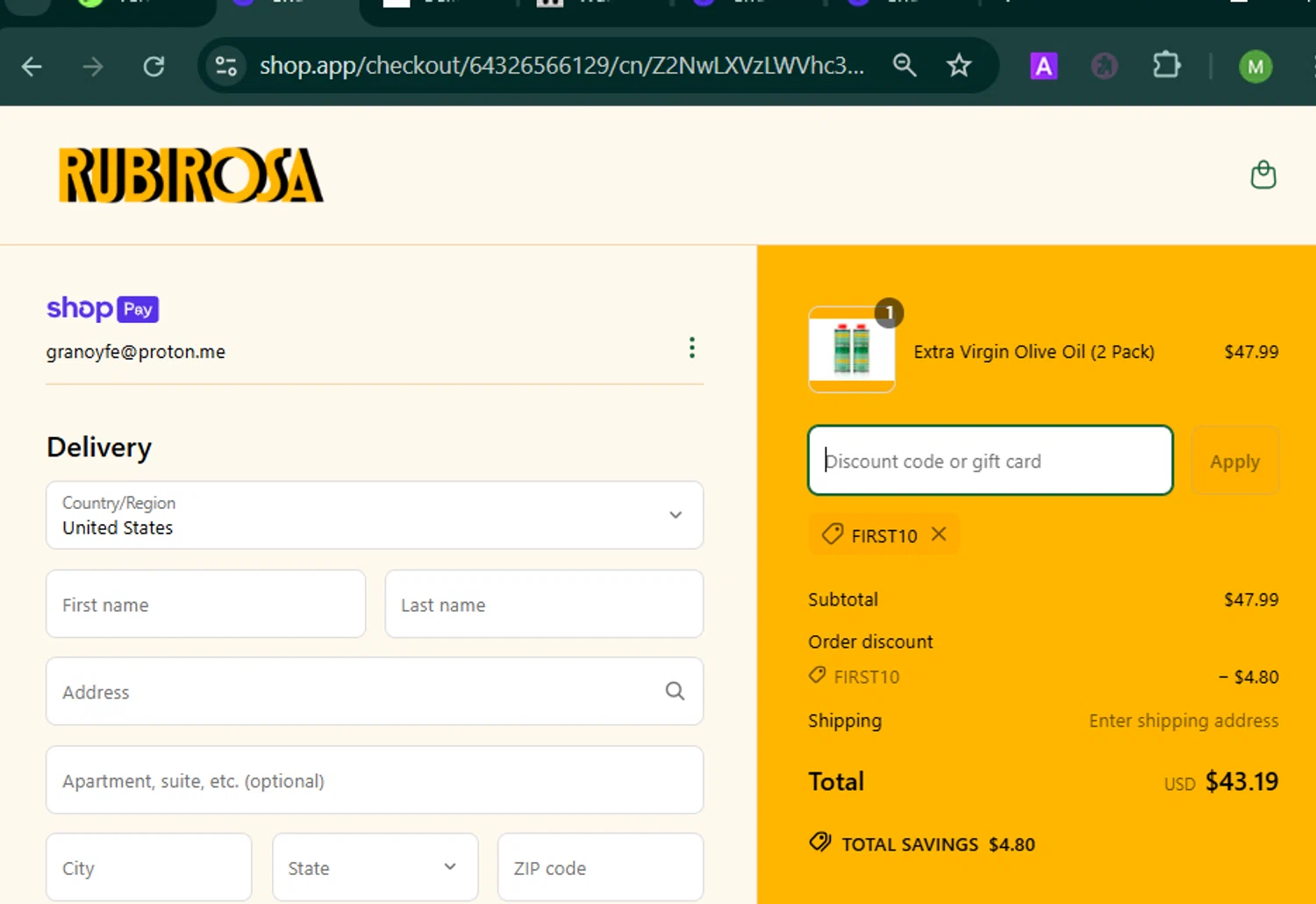Reload the checkout page
This screenshot has height=904, width=1316.
pyautogui.click(x=154, y=67)
